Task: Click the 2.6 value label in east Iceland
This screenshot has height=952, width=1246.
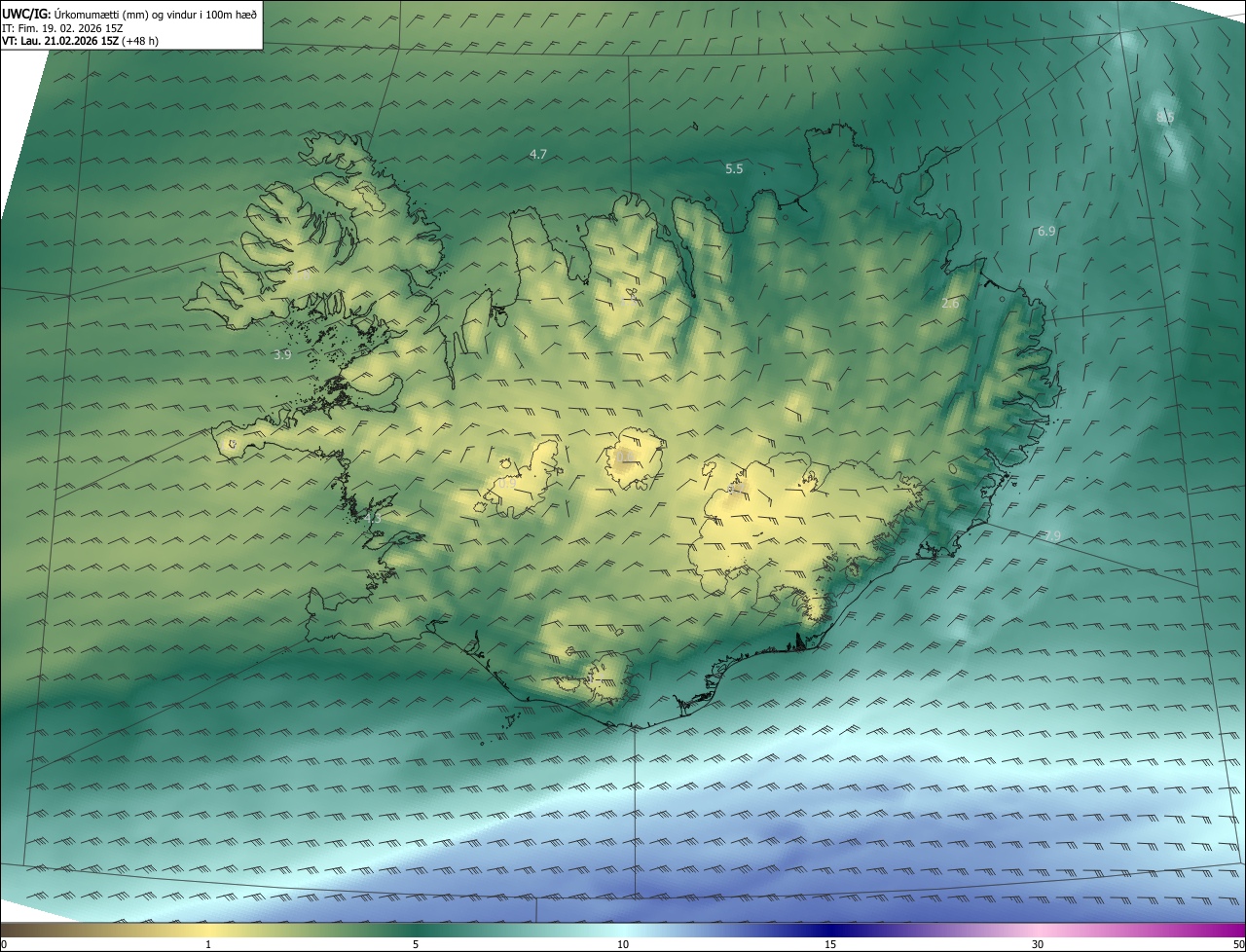Action: coord(950,304)
